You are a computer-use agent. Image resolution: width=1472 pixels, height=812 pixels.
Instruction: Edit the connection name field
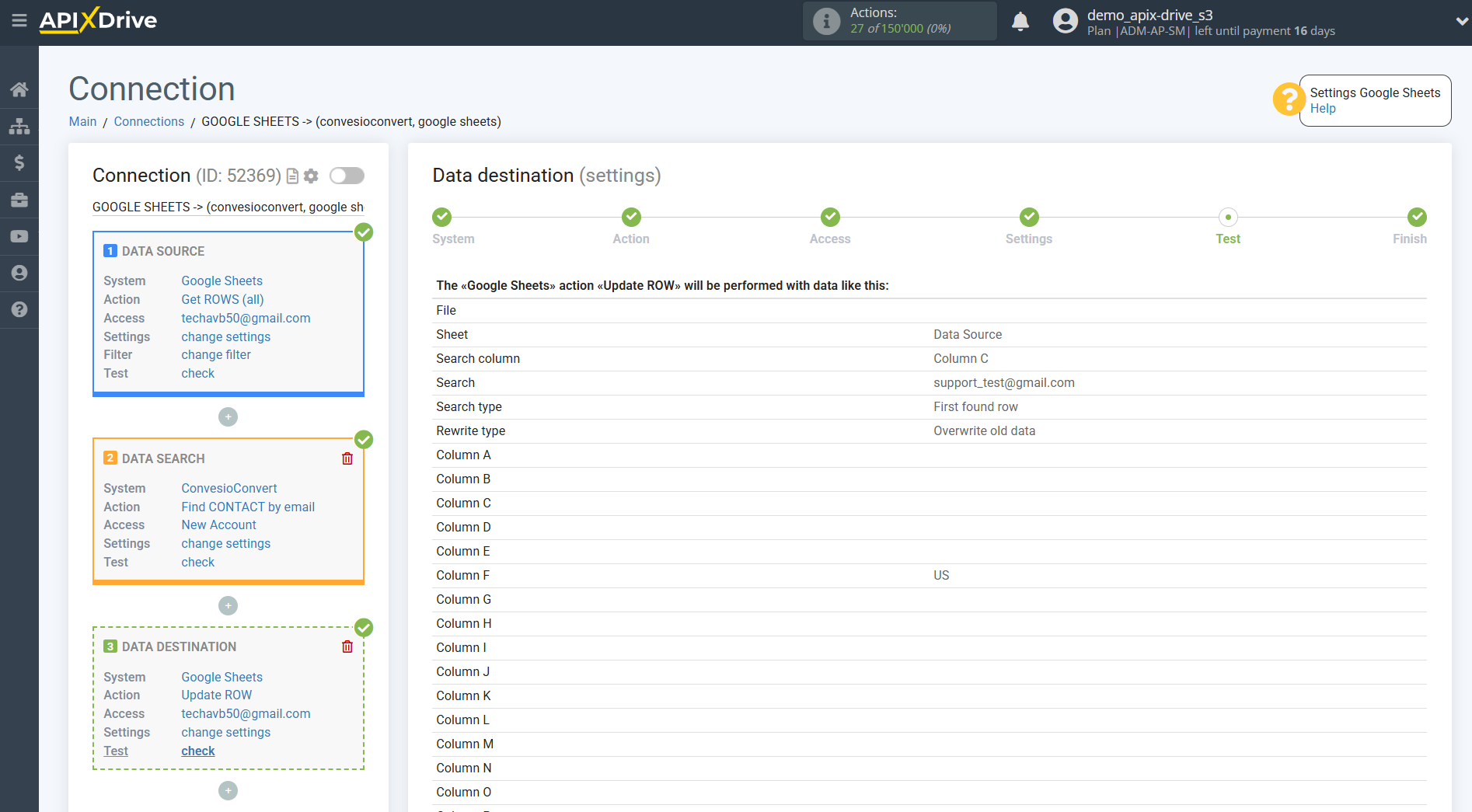[228, 207]
